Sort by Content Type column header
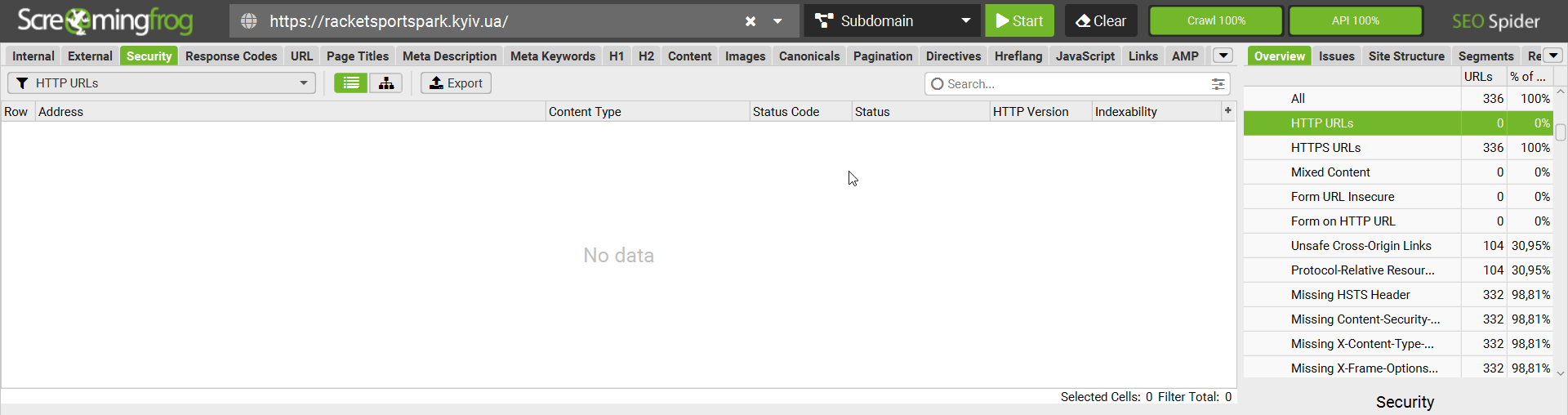This screenshot has width=1568, height=415. pos(648,112)
